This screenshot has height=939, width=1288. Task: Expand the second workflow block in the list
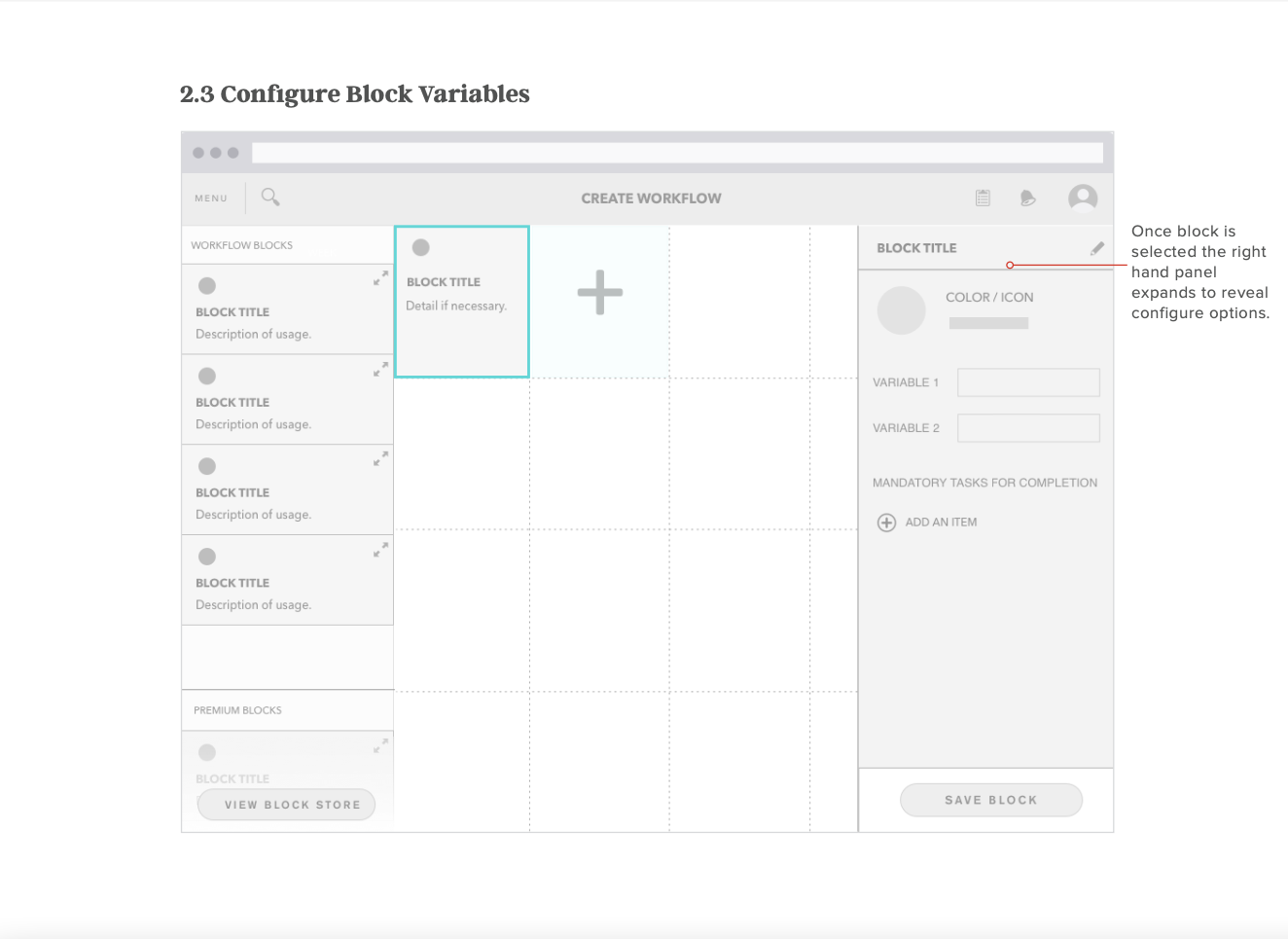point(380,369)
